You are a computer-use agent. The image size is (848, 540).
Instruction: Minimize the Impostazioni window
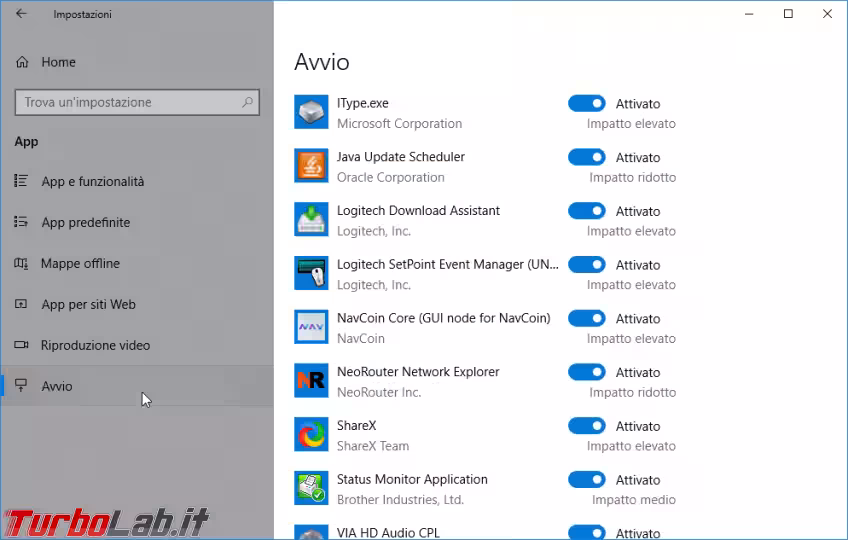click(749, 14)
